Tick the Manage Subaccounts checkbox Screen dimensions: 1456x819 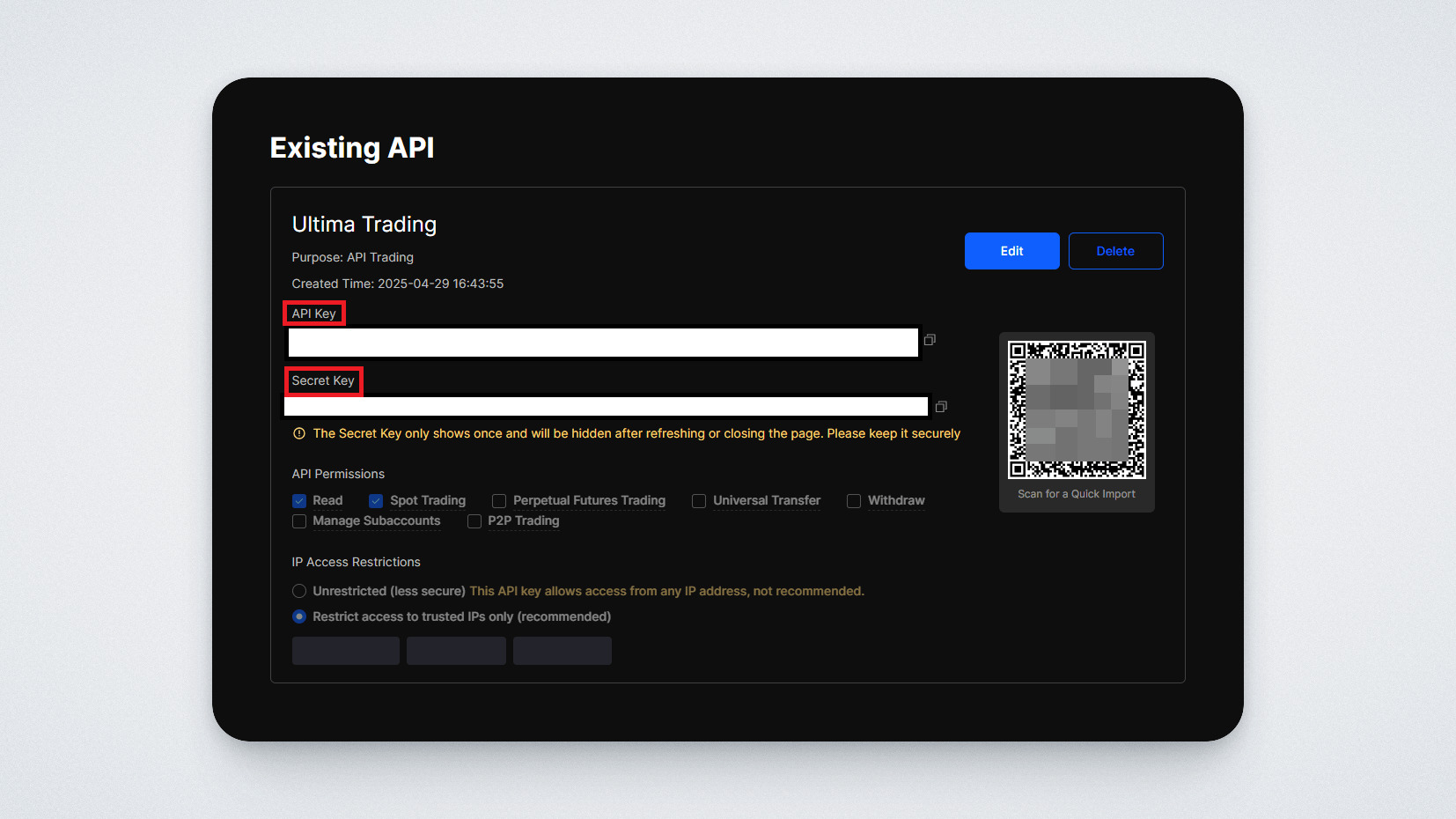click(x=299, y=521)
